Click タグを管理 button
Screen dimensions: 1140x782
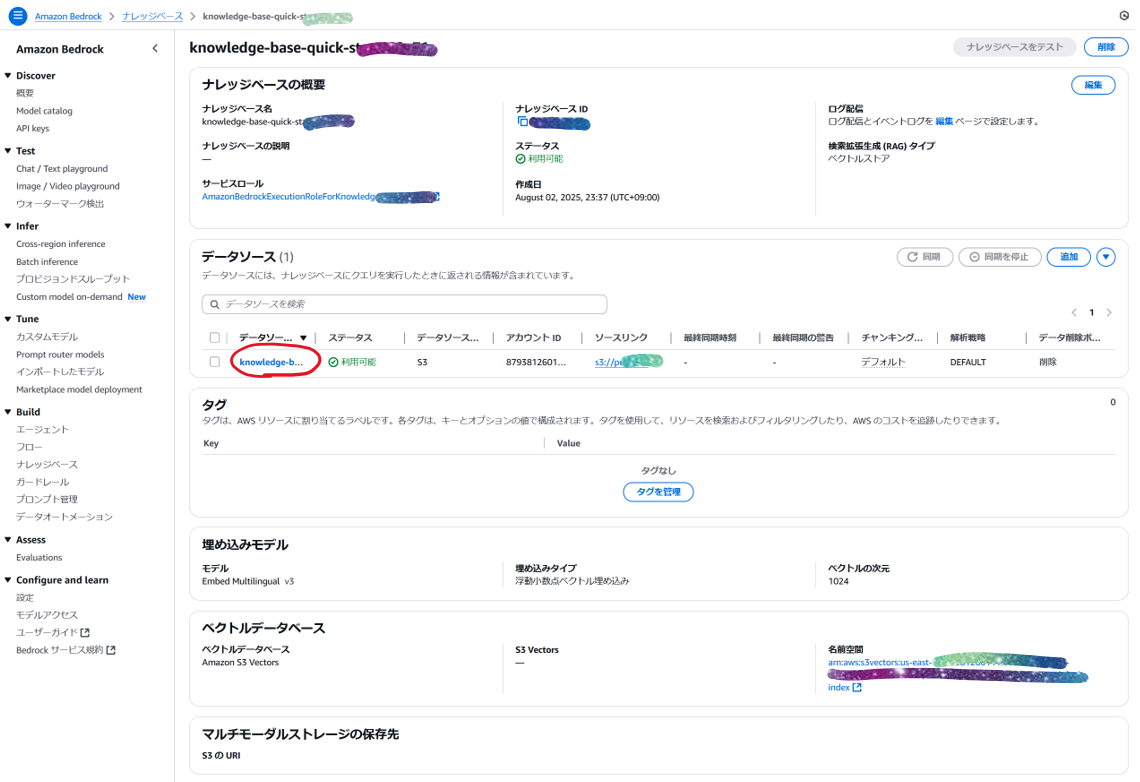[658, 492]
